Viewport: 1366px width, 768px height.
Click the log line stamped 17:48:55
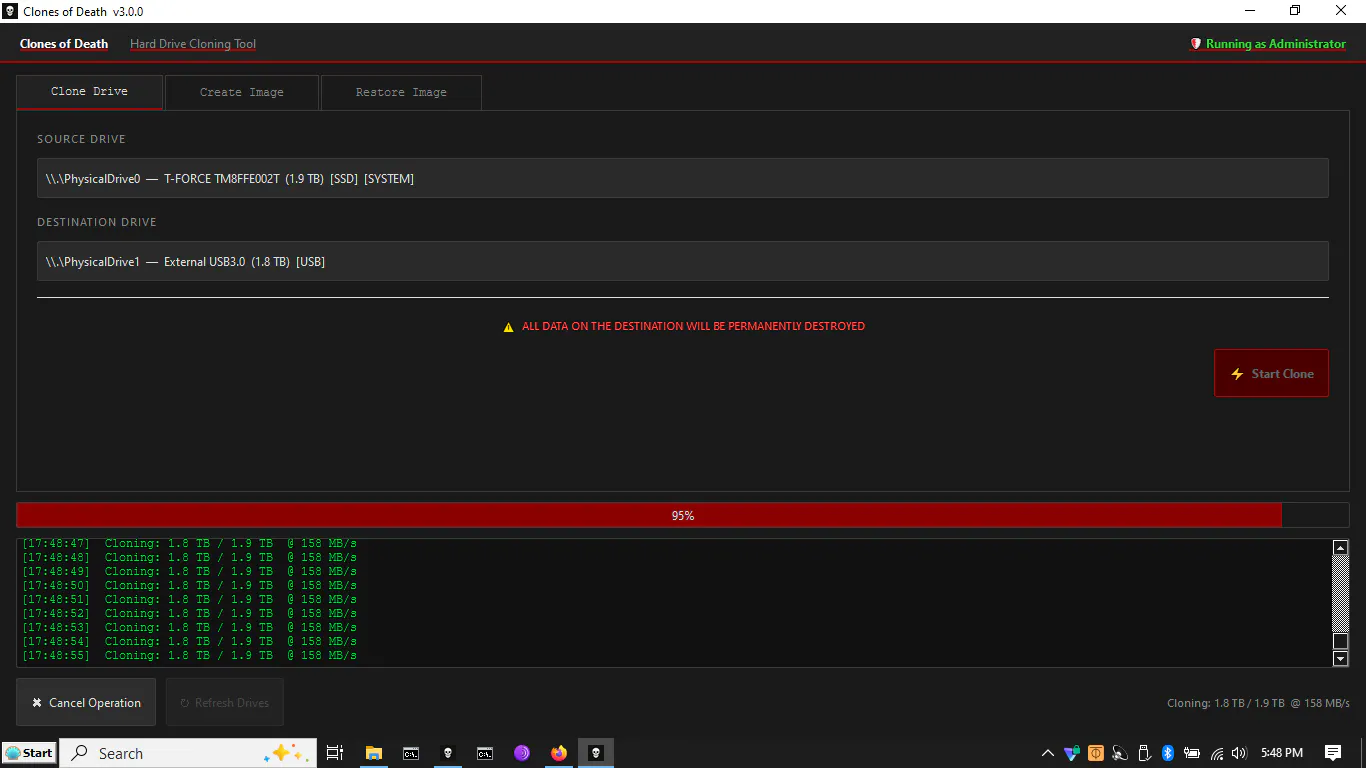tap(190, 656)
